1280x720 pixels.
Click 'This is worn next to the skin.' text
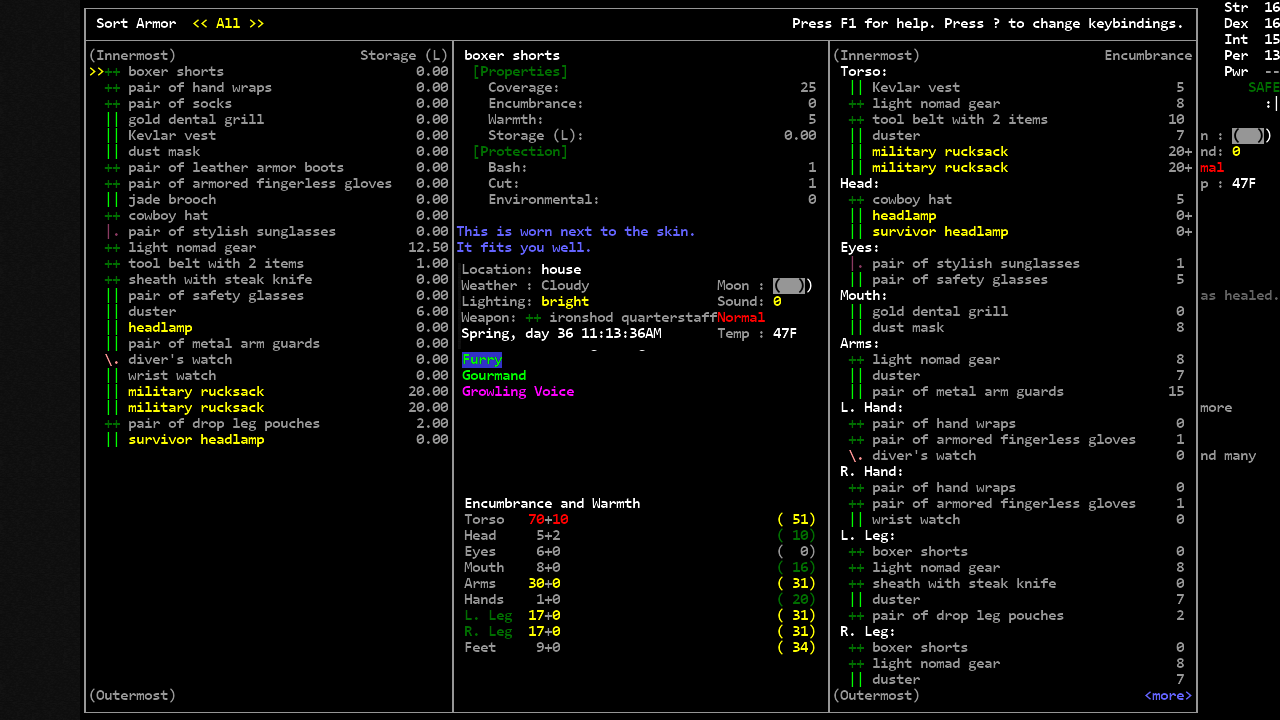(576, 231)
